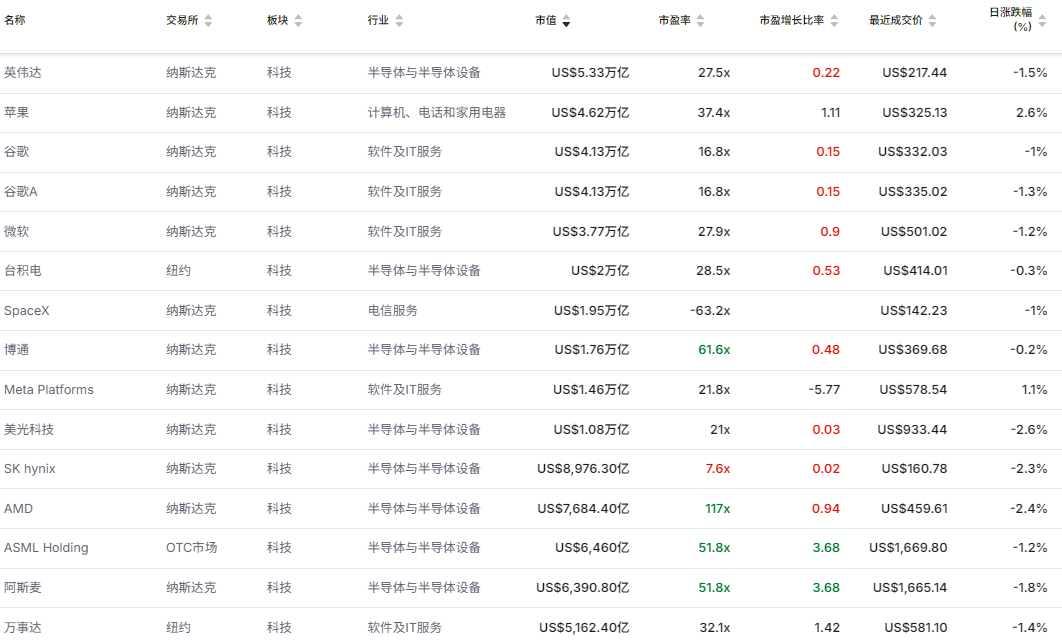The width and height of the screenshot is (1062, 644).
Task: Select 万事达 PEG value 1.42
Action: (x=828, y=628)
